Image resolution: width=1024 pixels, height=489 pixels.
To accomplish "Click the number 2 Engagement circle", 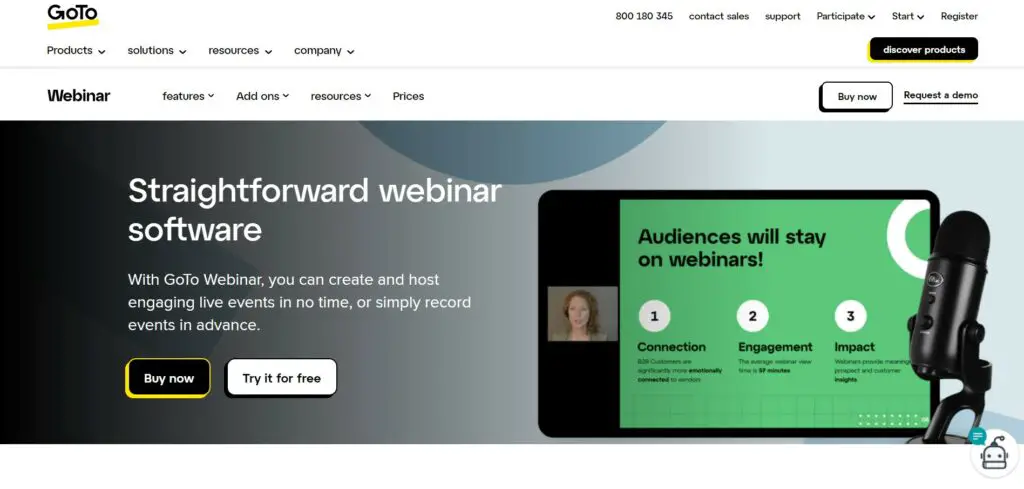I will pyautogui.click(x=752, y=317).
